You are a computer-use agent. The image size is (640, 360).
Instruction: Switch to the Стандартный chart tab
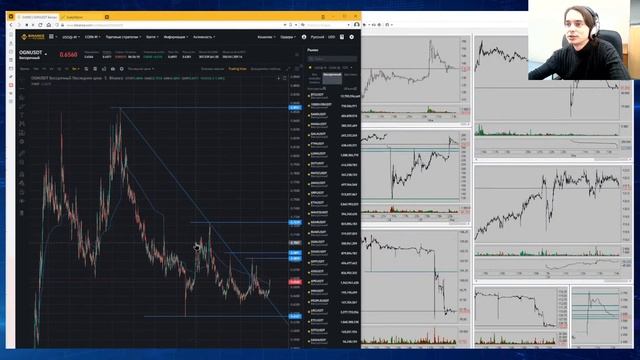coord(212,69)
